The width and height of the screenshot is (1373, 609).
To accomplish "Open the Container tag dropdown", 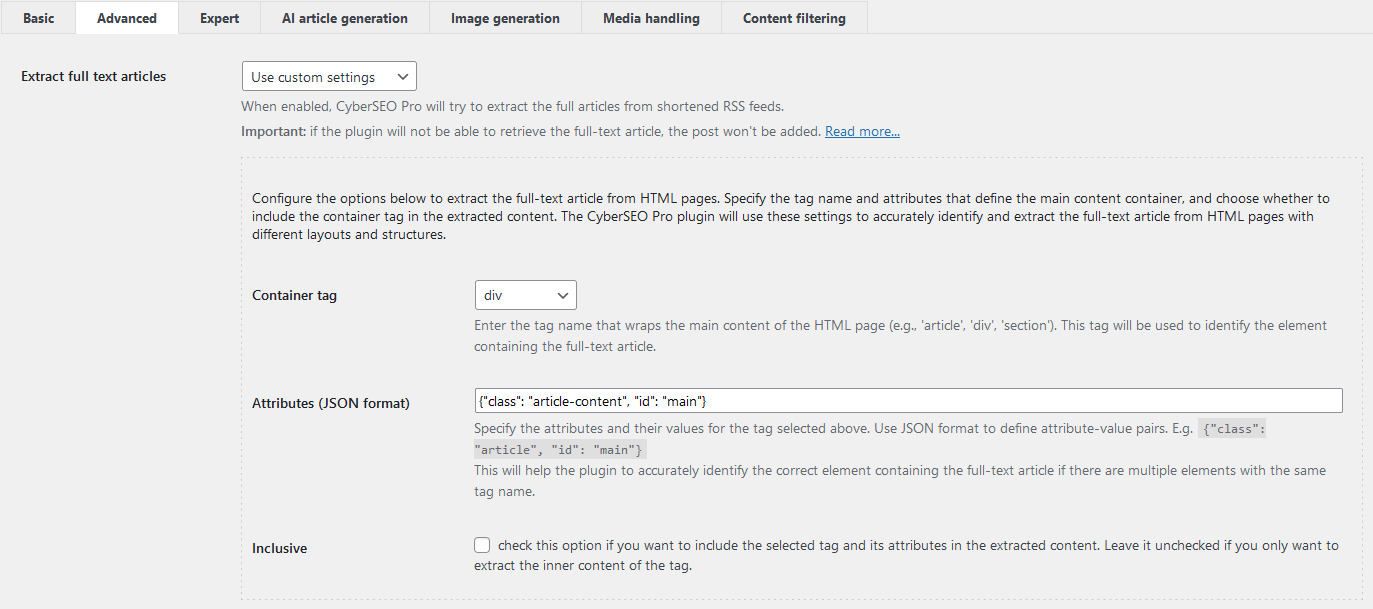I will click(525, 295).
